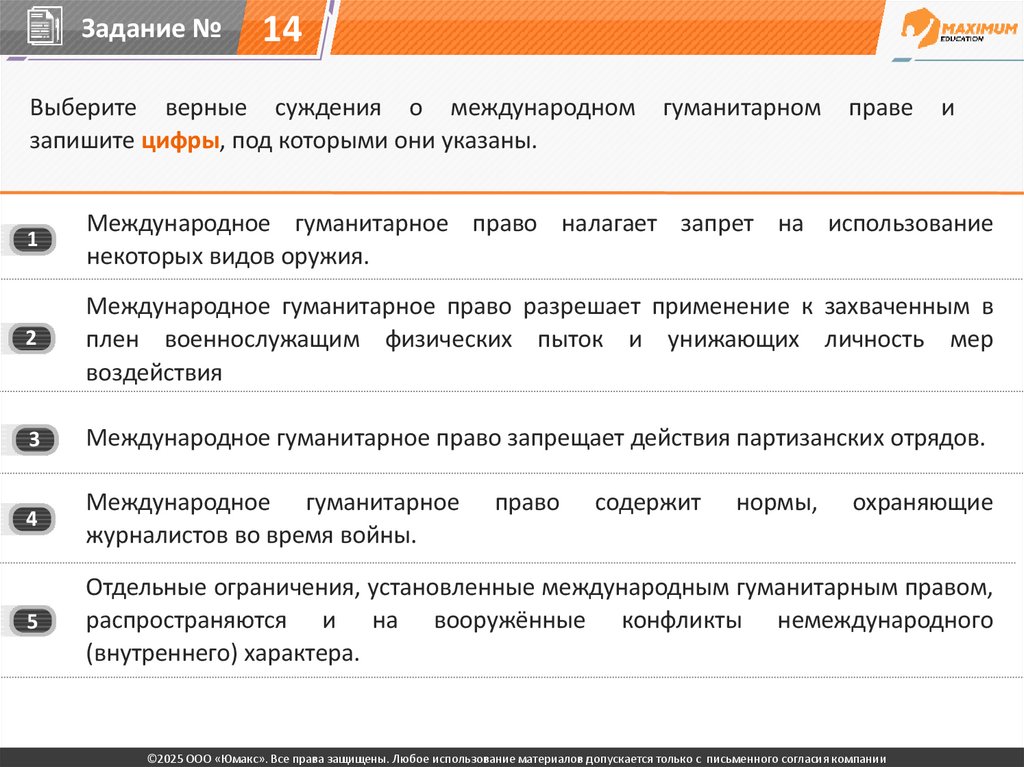Screen dimensions: 1024x767
Task: Click the instruction text Выберите верные суждения
Action: [x=492, y=123]
